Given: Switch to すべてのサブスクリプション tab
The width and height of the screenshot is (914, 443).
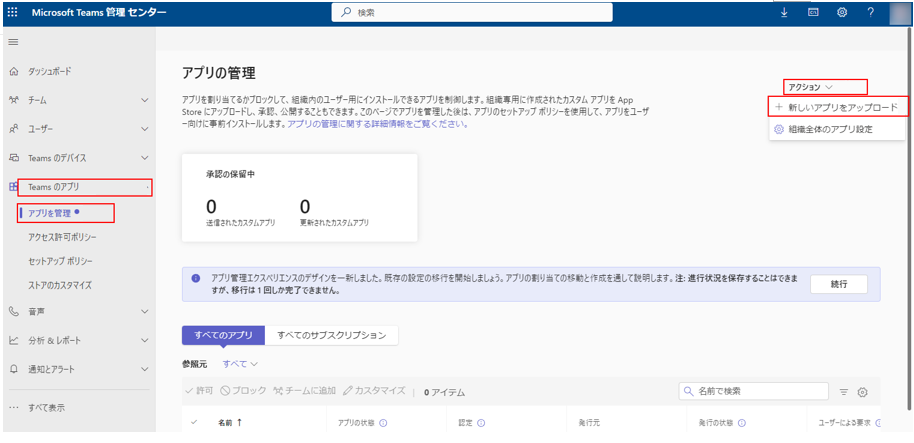Looking at the screenshot, I should click(x=332, y=335).
